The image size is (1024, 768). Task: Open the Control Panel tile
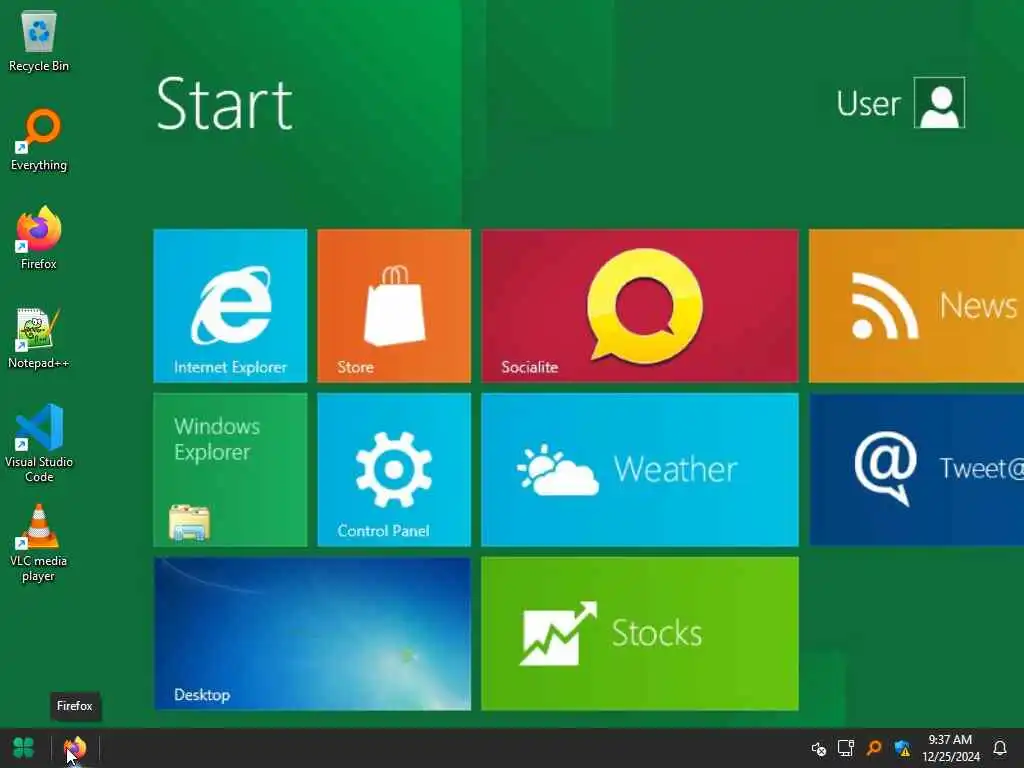394,470
